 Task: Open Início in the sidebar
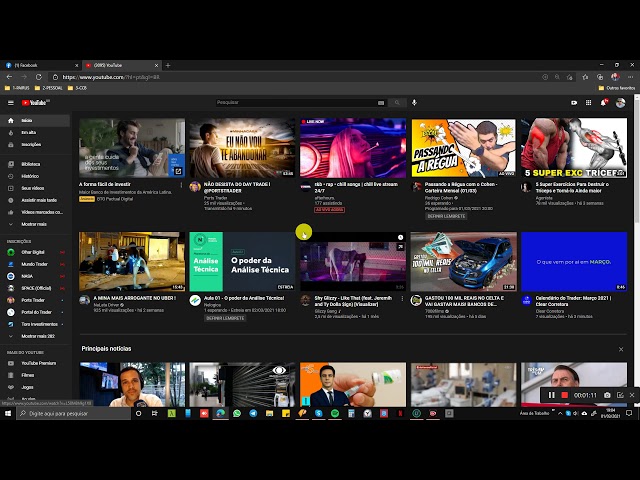point(36,120)
